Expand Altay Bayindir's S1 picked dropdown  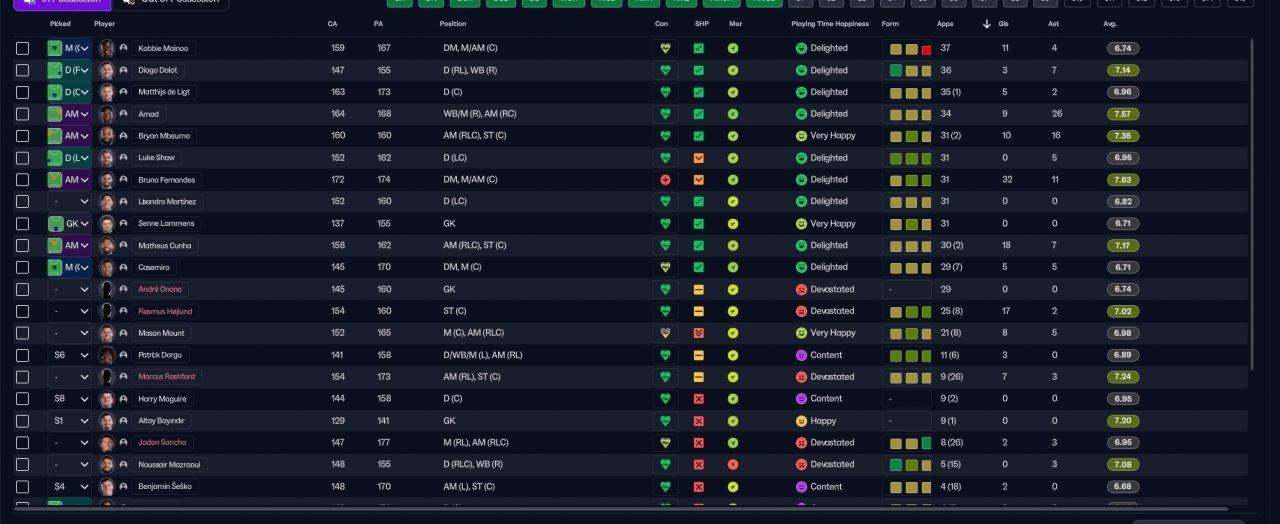point(69,421)
